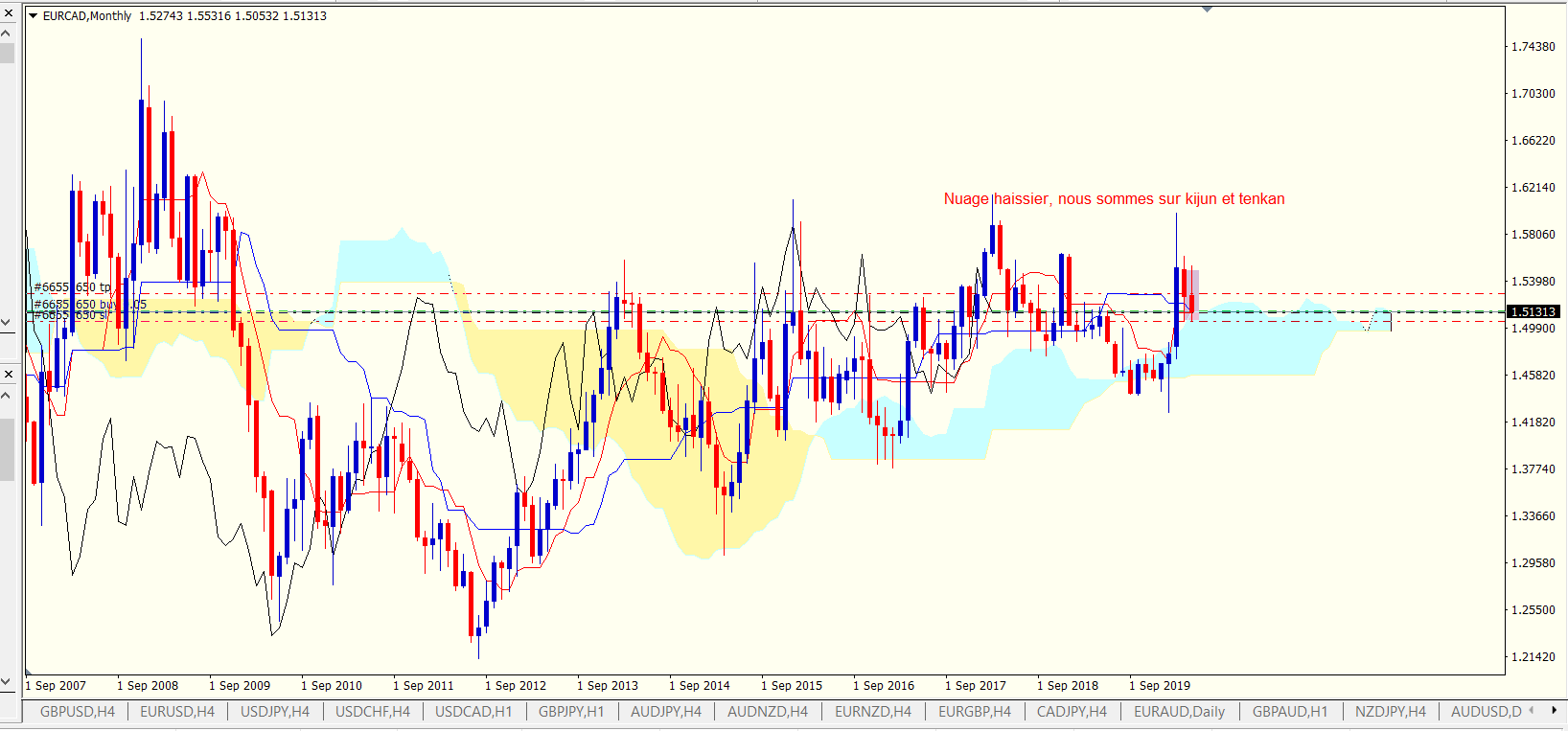The width and height of the screenshot is (1568, 731).
Task: Select the red 'Nuage haissier' text annotation
Action: (x=1114, y=199)
